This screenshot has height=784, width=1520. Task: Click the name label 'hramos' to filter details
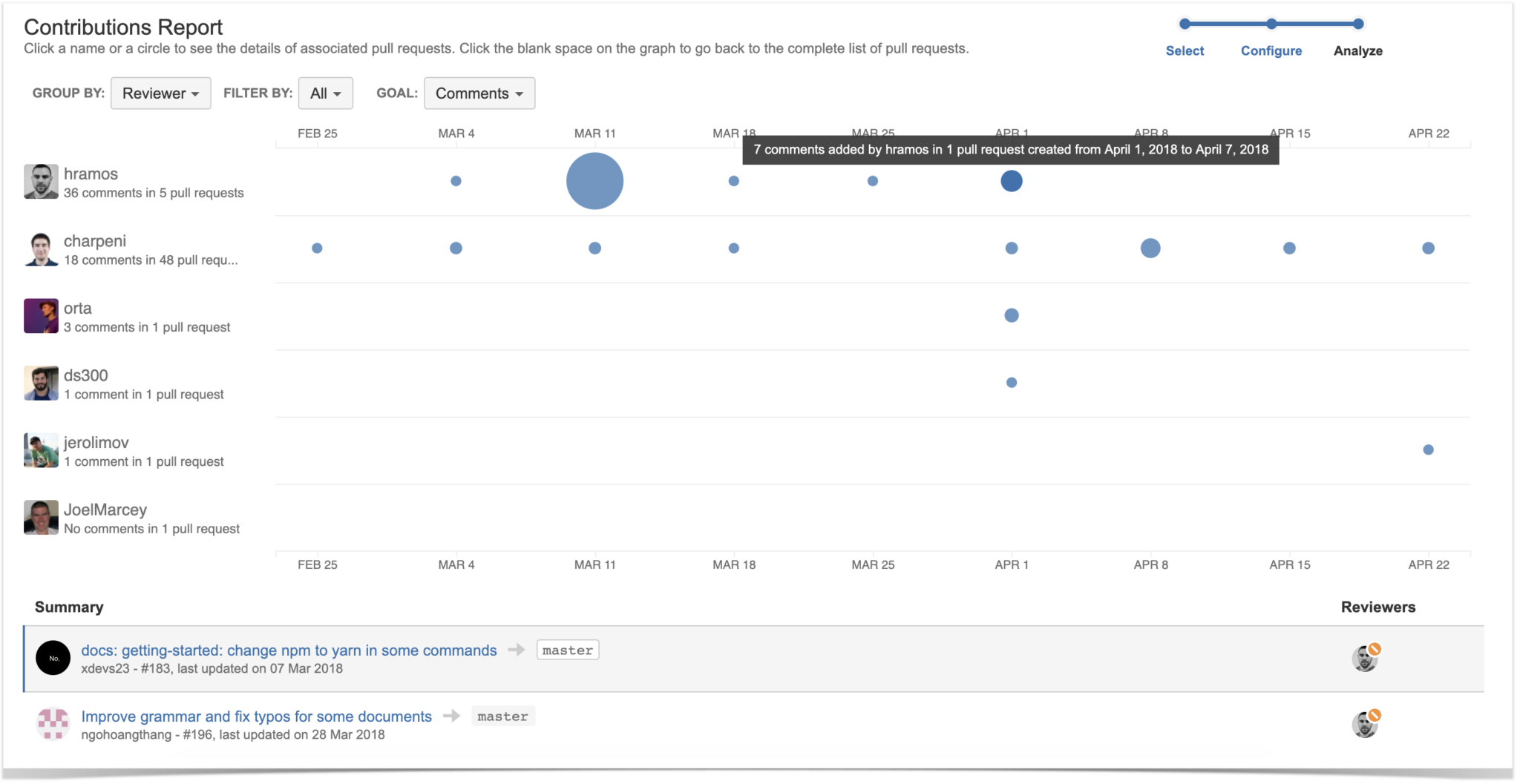(91, 174)
